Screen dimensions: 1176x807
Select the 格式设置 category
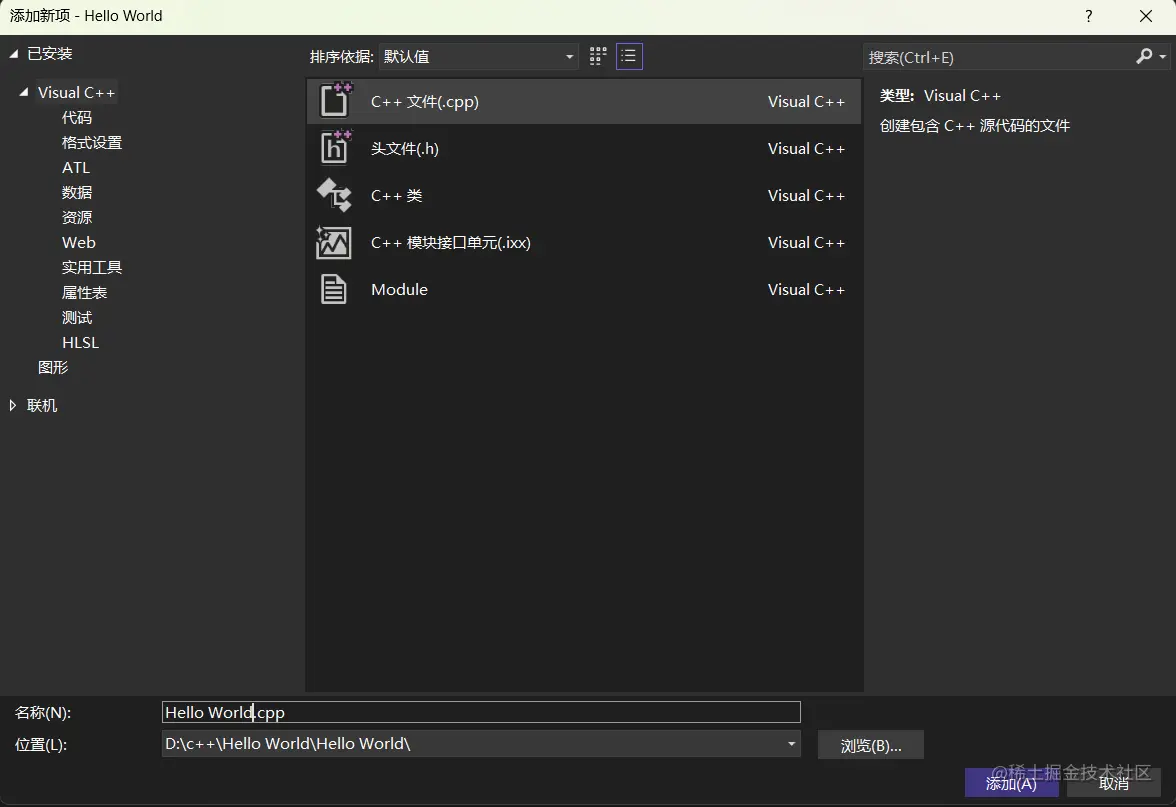[92, 142]
